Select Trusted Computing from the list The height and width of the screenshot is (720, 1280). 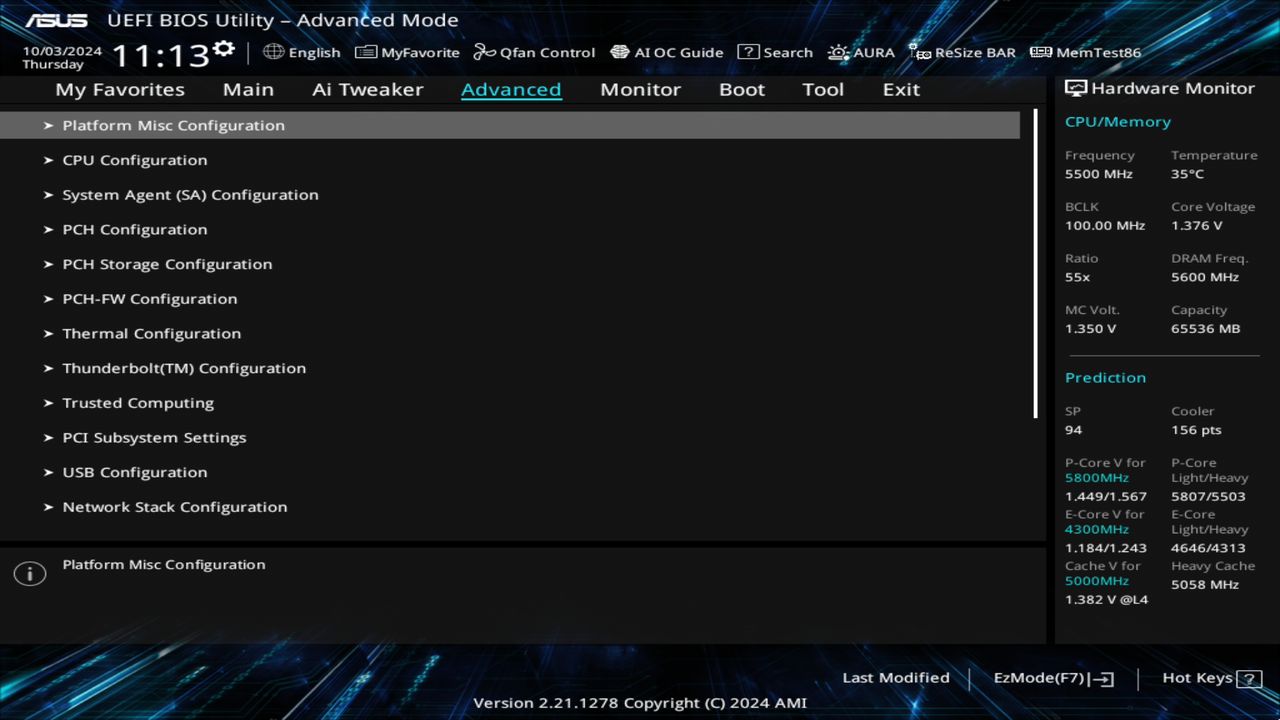138,402
